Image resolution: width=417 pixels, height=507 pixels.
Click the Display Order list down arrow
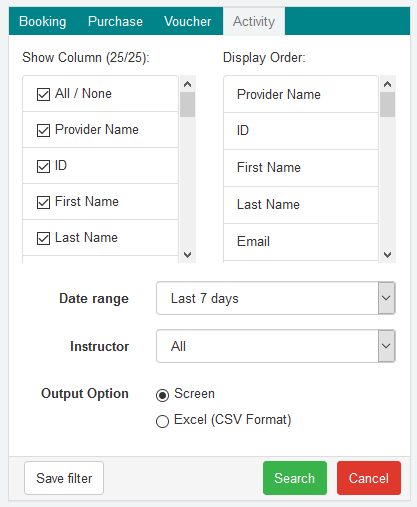pyautogui.click(x=387, y=255)
